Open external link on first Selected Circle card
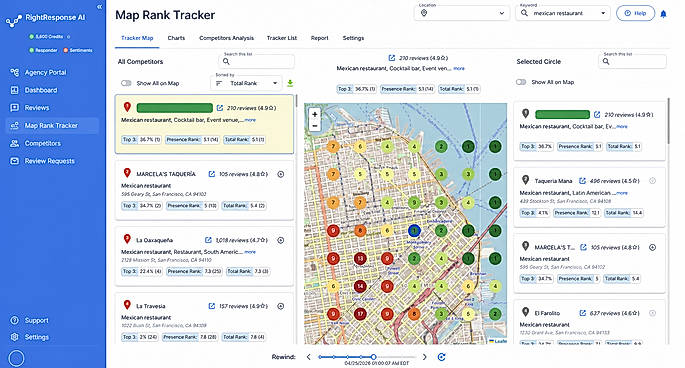The height and width of the screenshot is (368, 685). tap(597, 115)
